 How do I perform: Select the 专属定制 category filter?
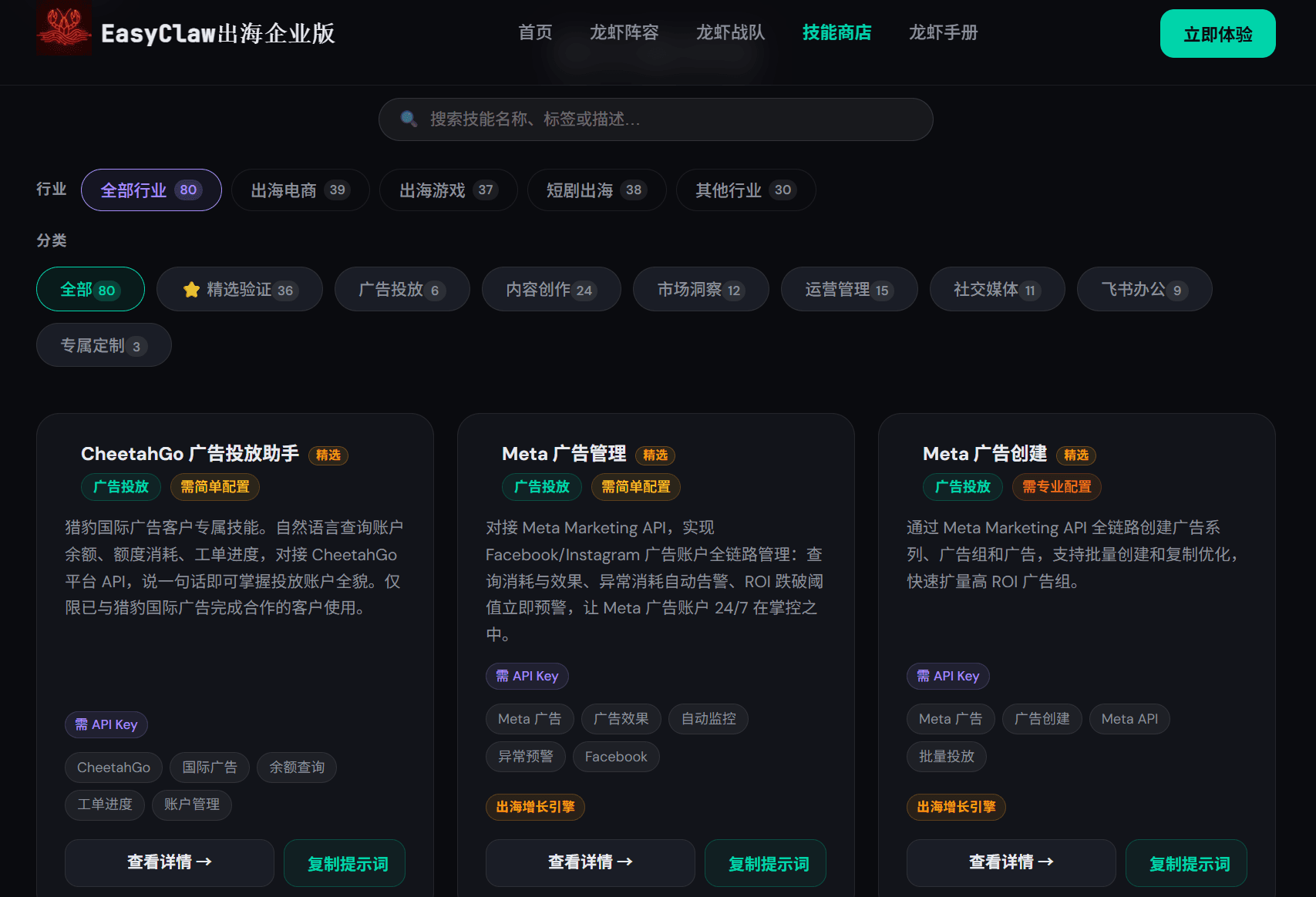(x=103, y=345)
